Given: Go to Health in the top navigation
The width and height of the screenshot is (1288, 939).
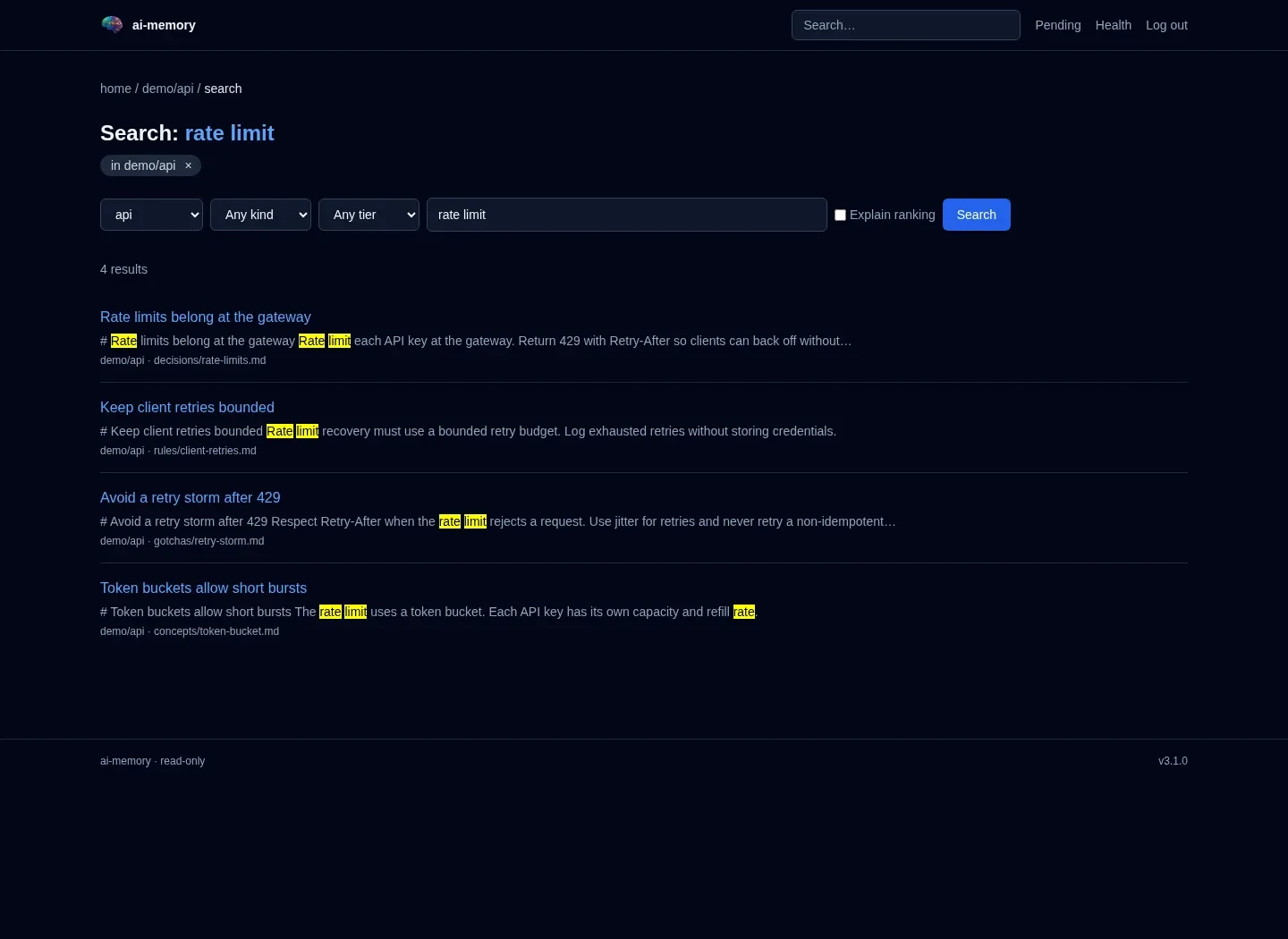Looking at the screenshot, I should click(x=1114, y=25).
